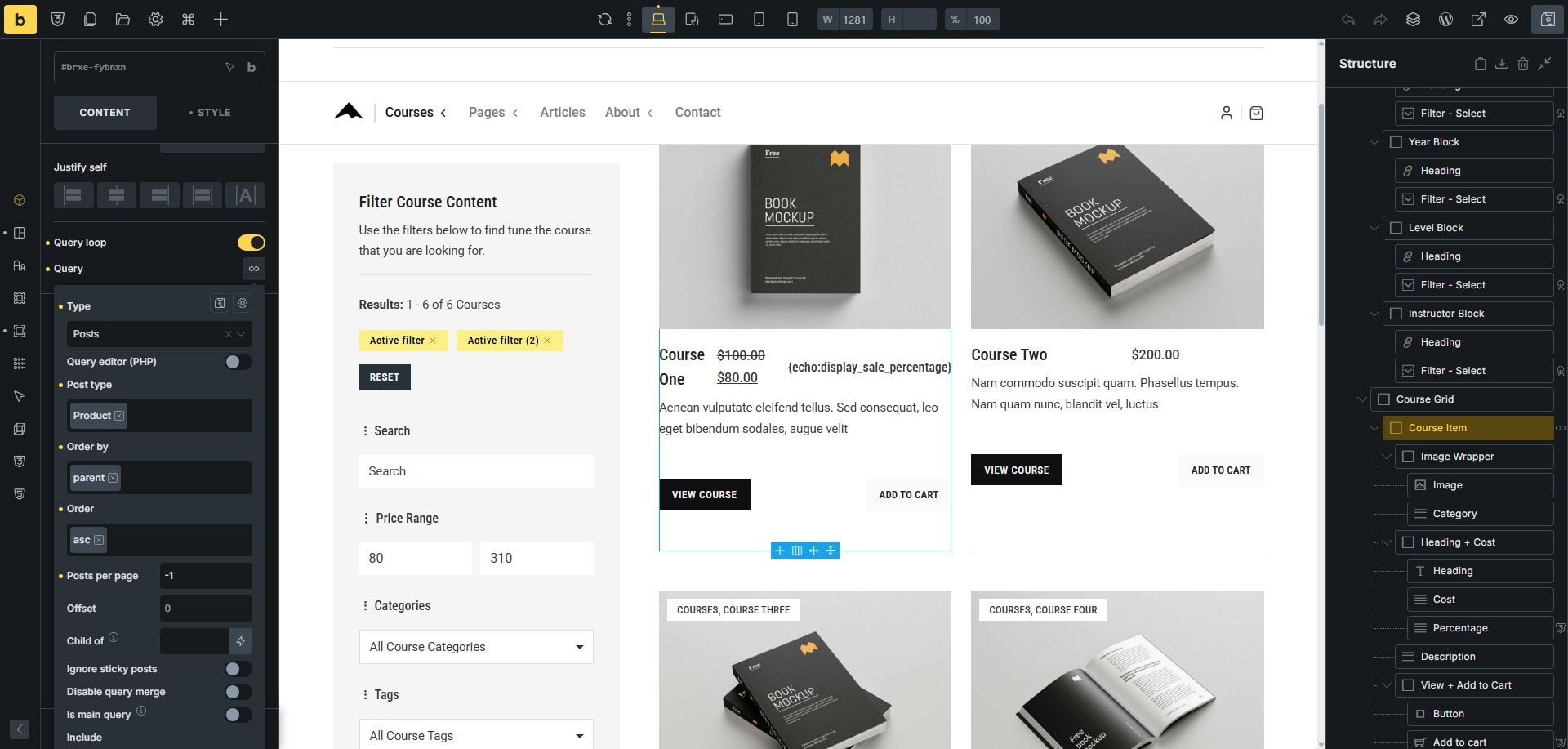
Task: Open the All Course Categories dropdown
Action: pyautogui.click(x=475, y=647)
